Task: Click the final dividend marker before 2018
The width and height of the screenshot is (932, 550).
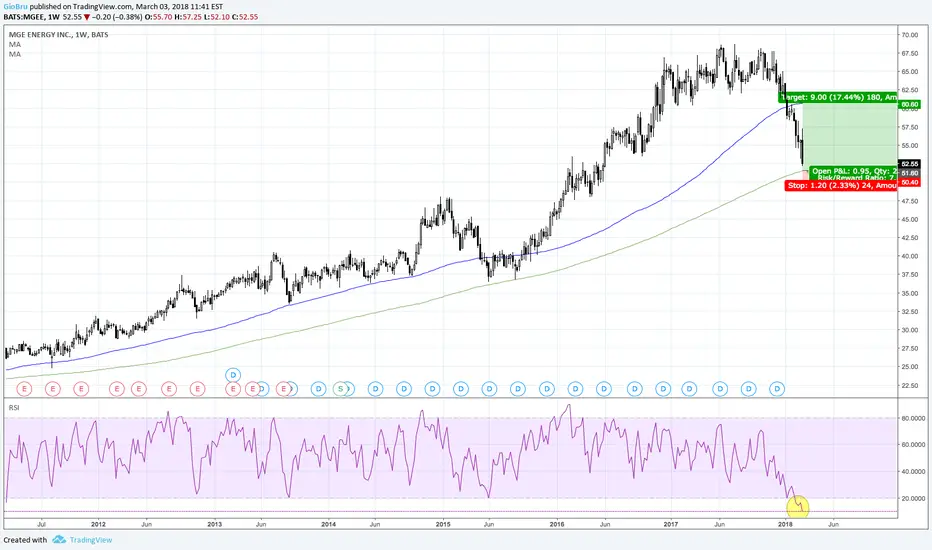Action: coord(777,389)
